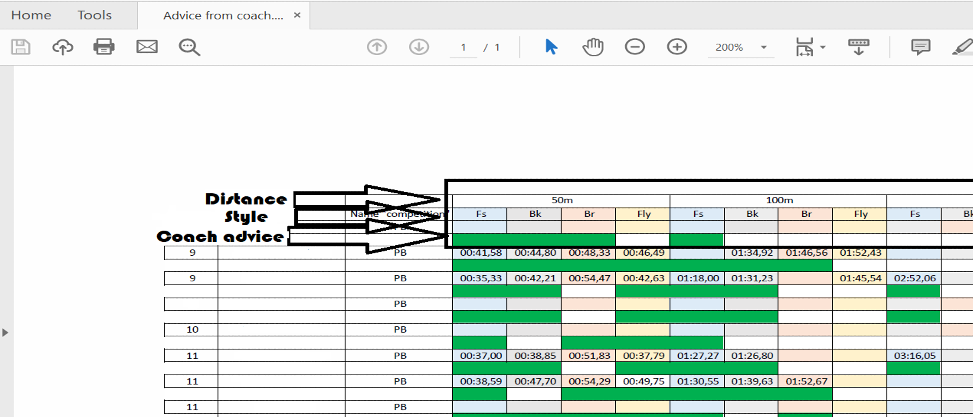This screenshot has height=418, width=974.
Task: Print the document using the printer icon
Action: (104, 47)
